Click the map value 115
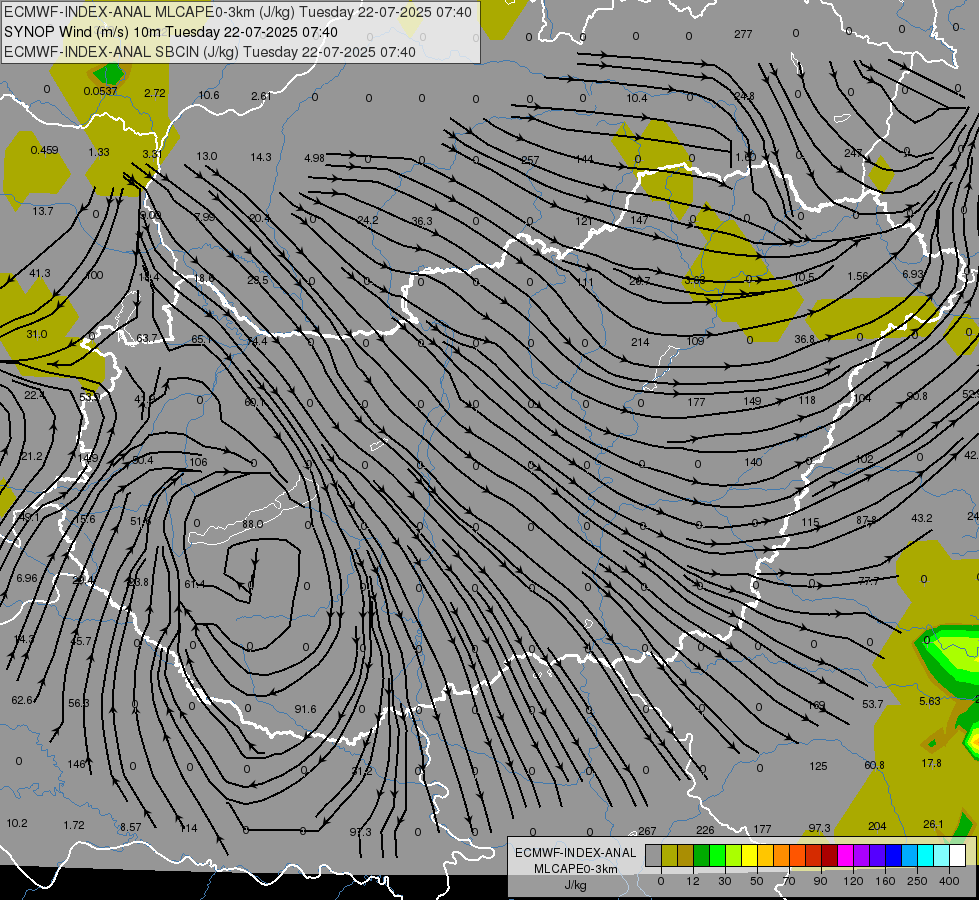Screen dimensions: 979x900 810,522
